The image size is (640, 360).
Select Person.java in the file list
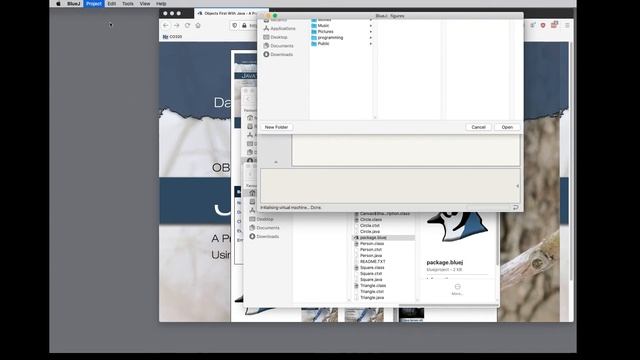click(371, 256)
